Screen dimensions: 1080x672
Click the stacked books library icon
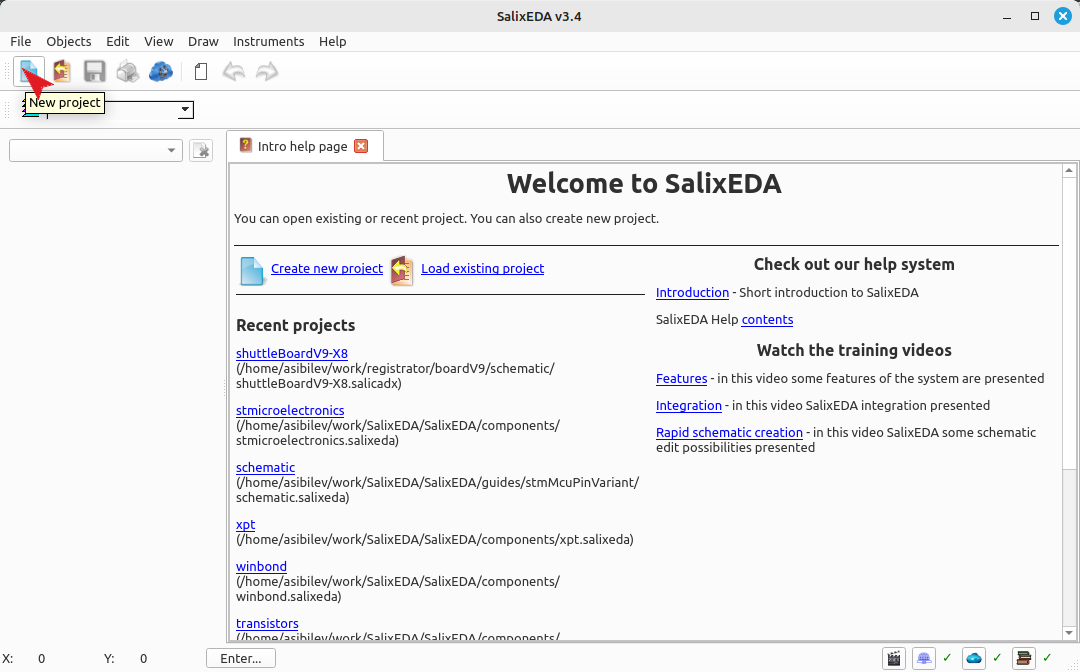click(1024, 659)
